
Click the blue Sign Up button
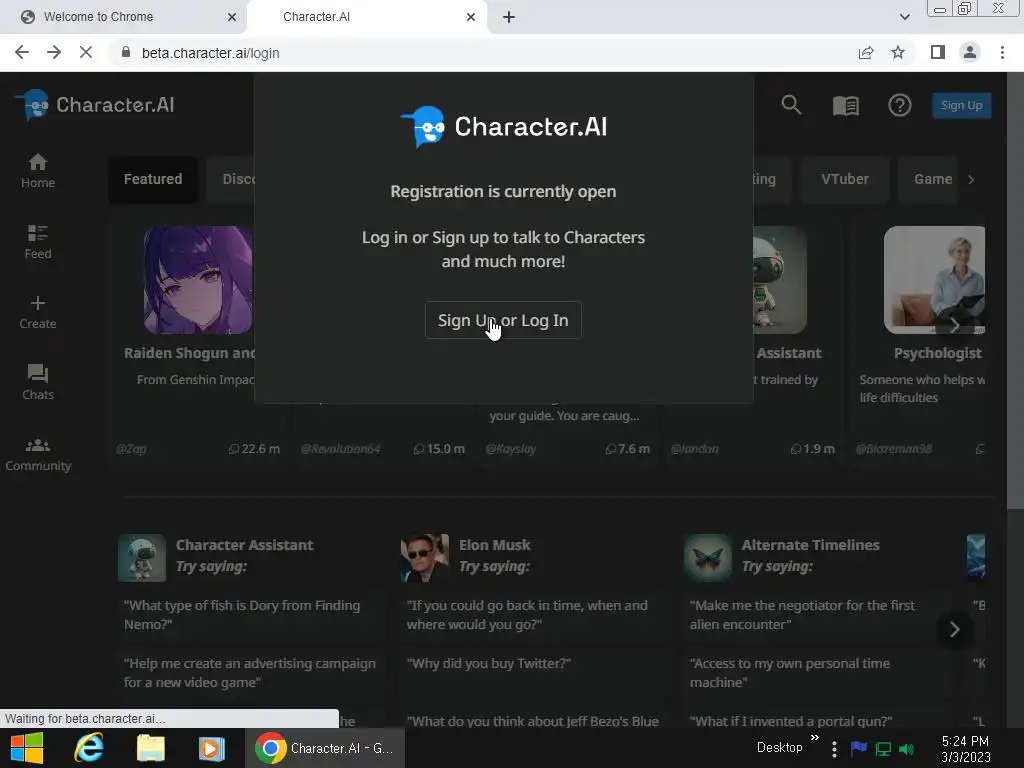961,105
